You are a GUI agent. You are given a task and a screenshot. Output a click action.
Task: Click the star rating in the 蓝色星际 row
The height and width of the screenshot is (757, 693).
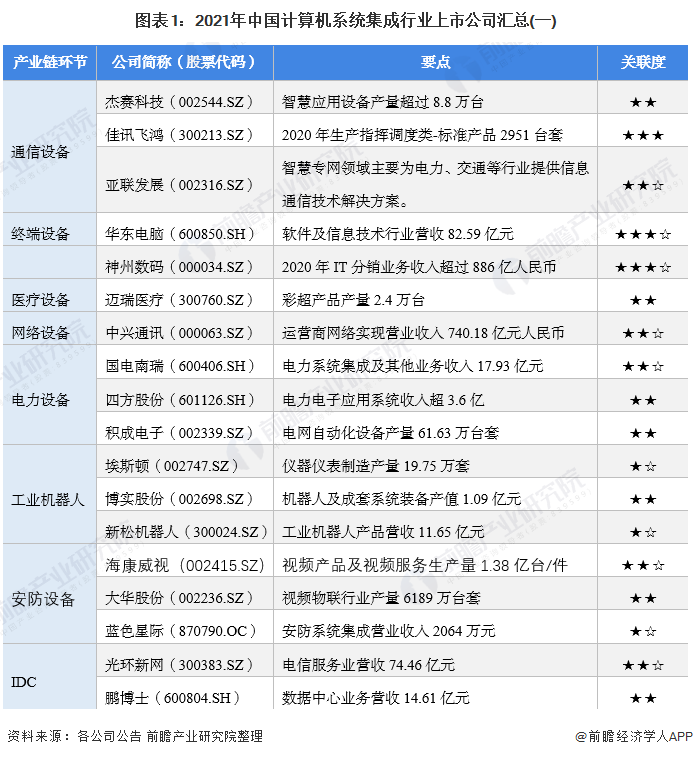643,631
